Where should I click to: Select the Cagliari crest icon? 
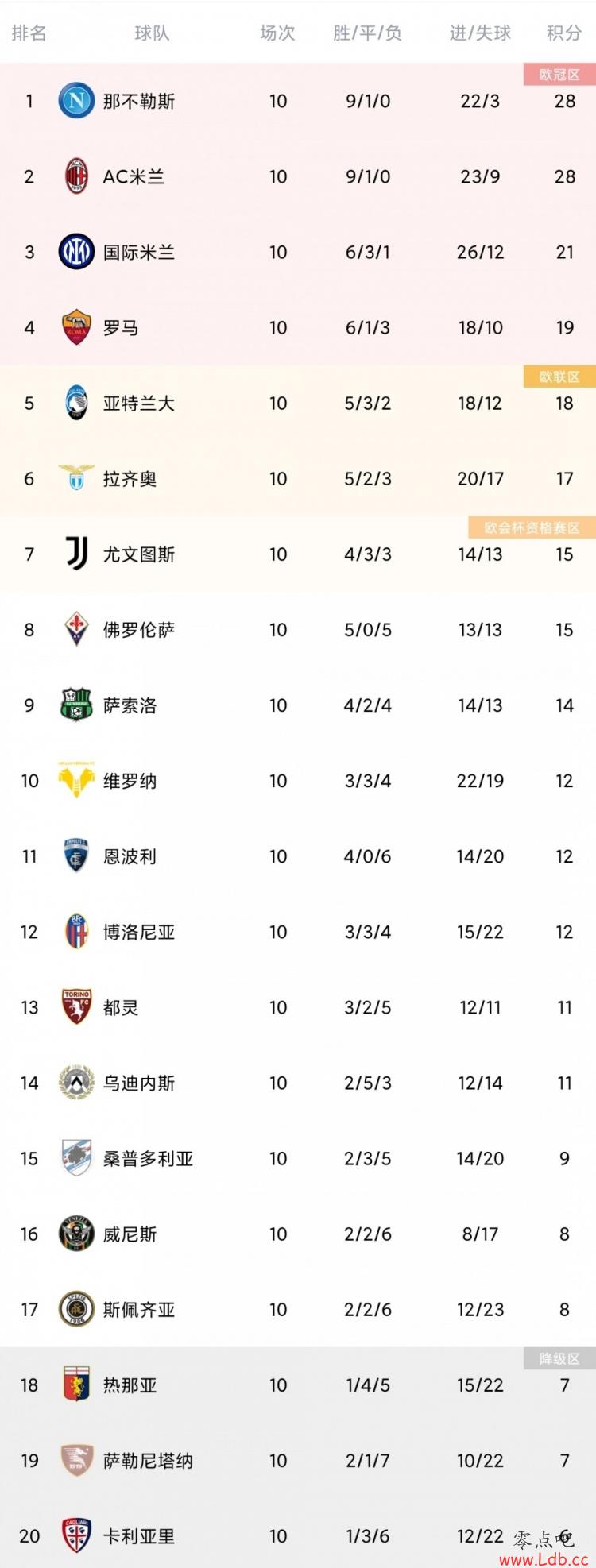[x=76, y=1535]
